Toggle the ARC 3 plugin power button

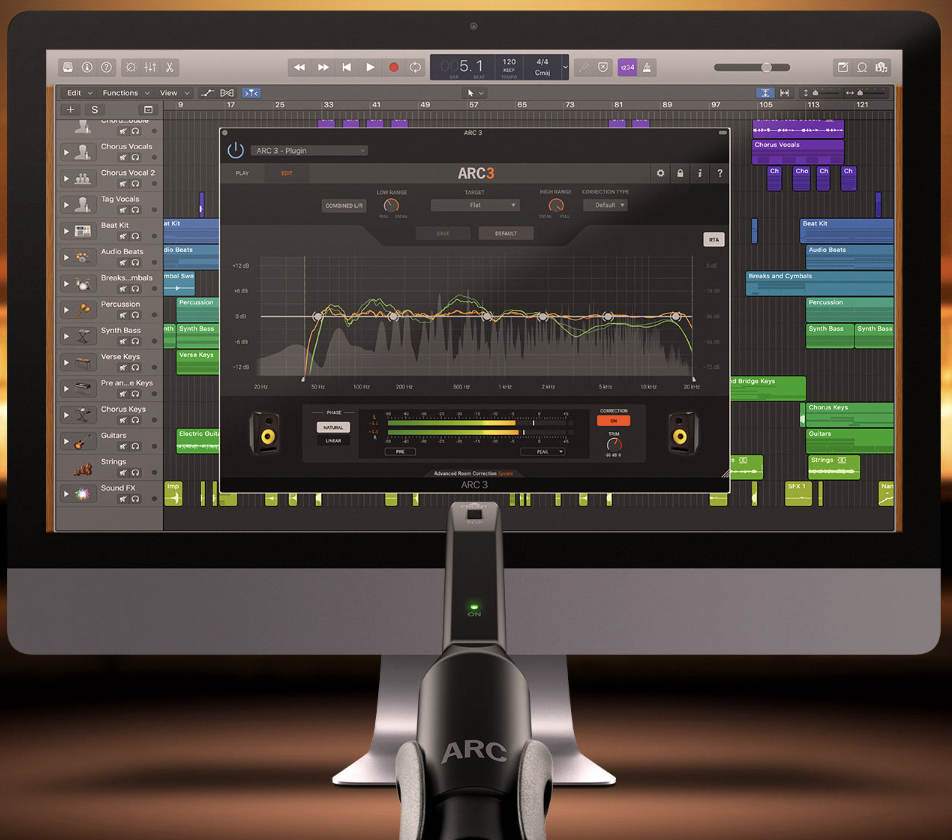point(236,150)
